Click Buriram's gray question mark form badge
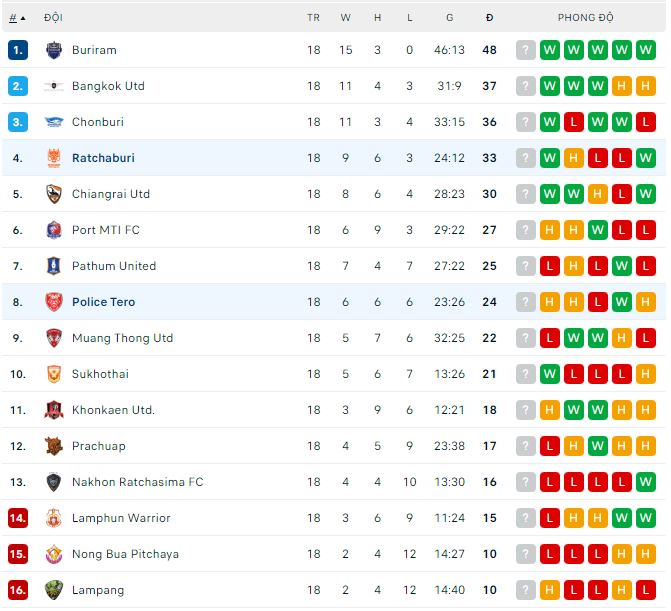Viewport: 671px width, 611px height. tap(526, 50)
